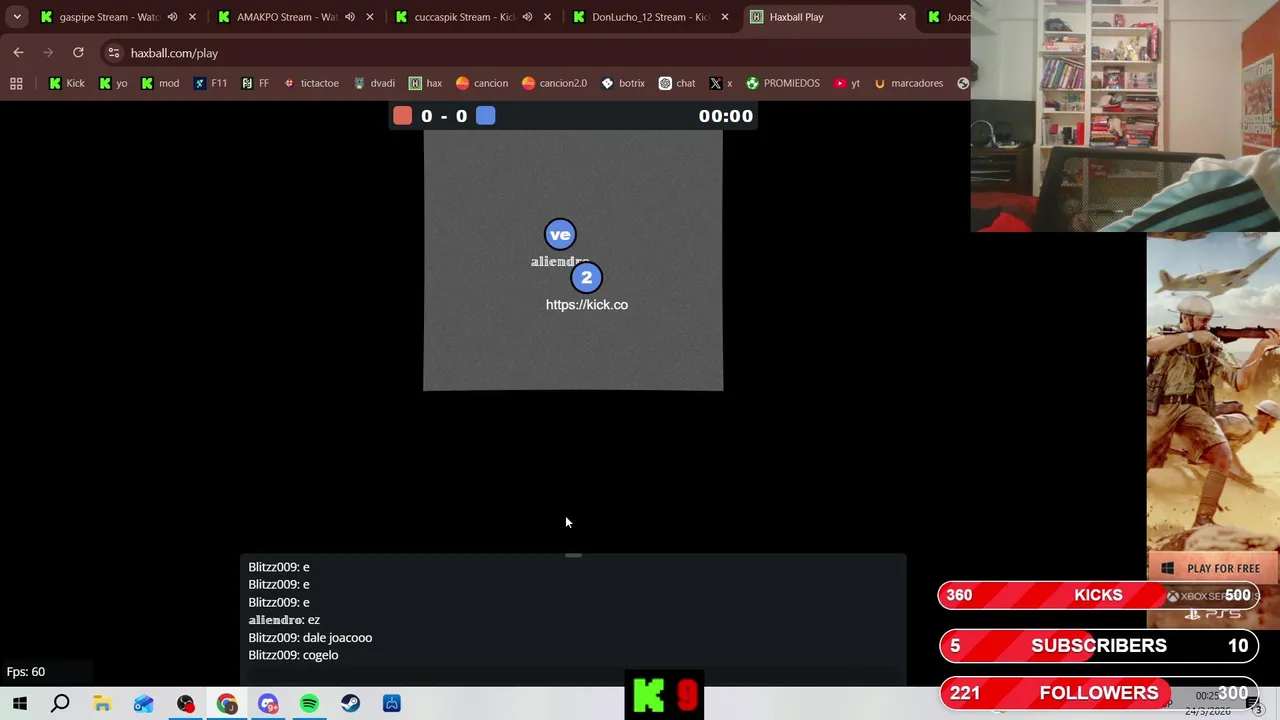The height and width of the screenshot is (720, 1280).
Task: Mute the gaspipe Stream tab audio
Action: coord(172,17)
